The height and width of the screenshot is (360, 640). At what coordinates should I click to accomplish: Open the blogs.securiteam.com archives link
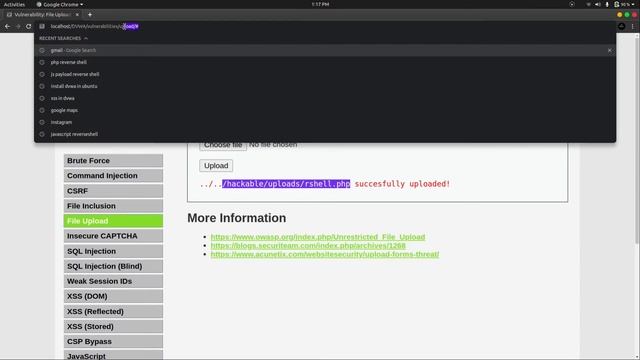(x=308, y=245)
